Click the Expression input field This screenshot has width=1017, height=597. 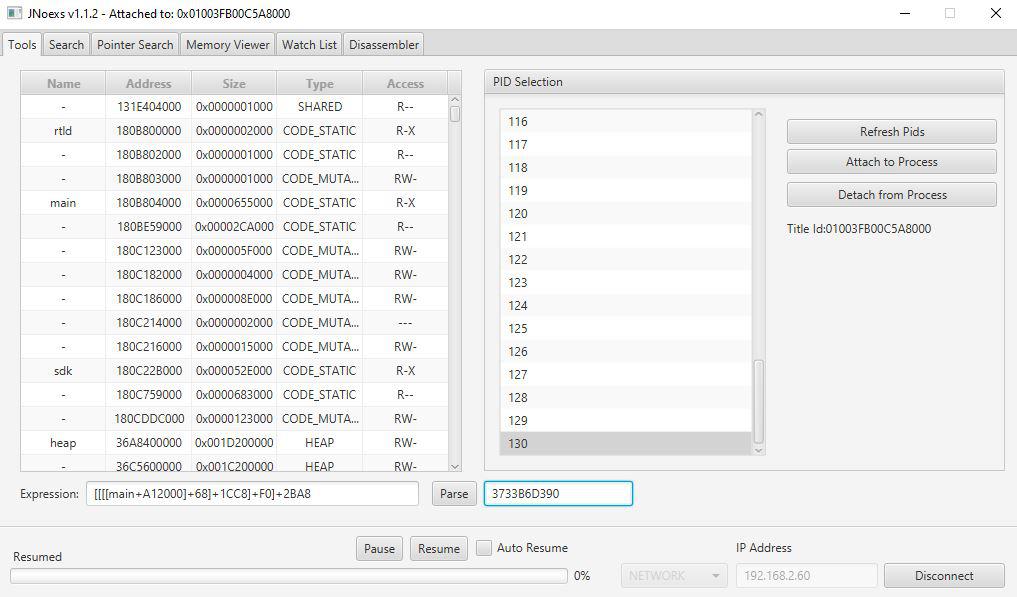click(252, 494)
